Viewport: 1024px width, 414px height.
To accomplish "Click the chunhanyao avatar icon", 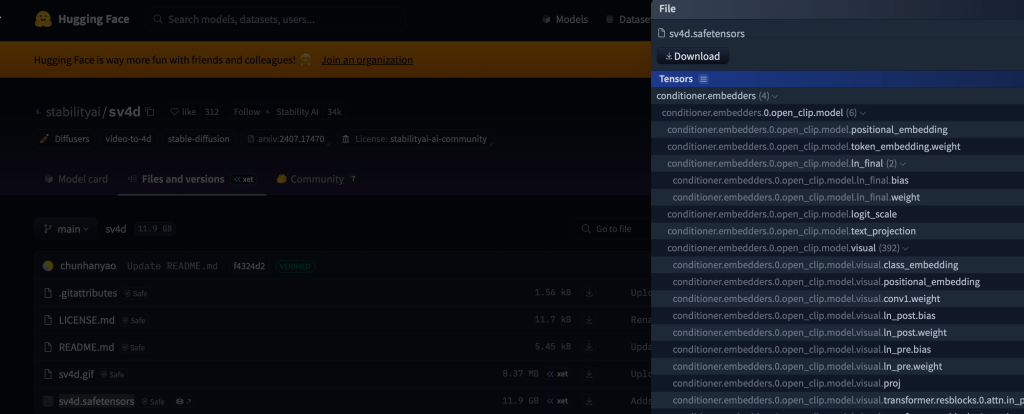I will (x=48, y=266).
